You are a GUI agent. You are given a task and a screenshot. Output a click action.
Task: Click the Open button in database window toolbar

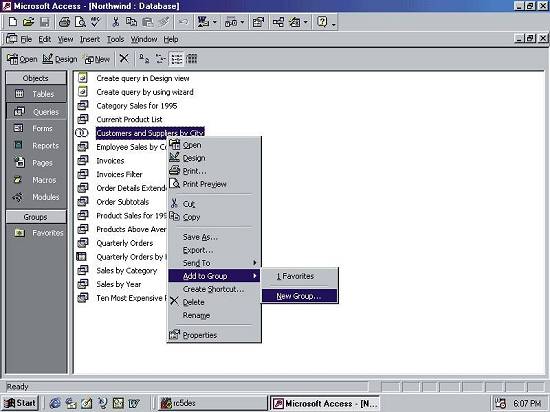pos(22,59)
